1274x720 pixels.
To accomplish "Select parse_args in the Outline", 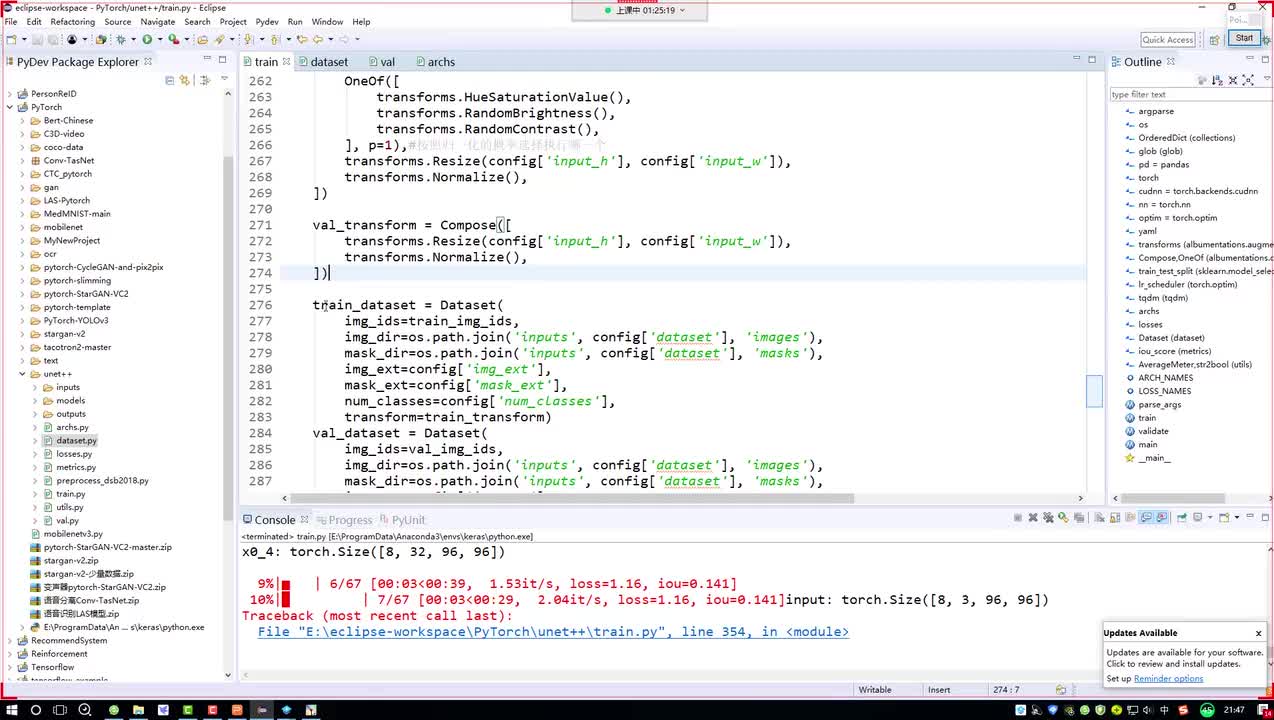I will click(1159, 405).
